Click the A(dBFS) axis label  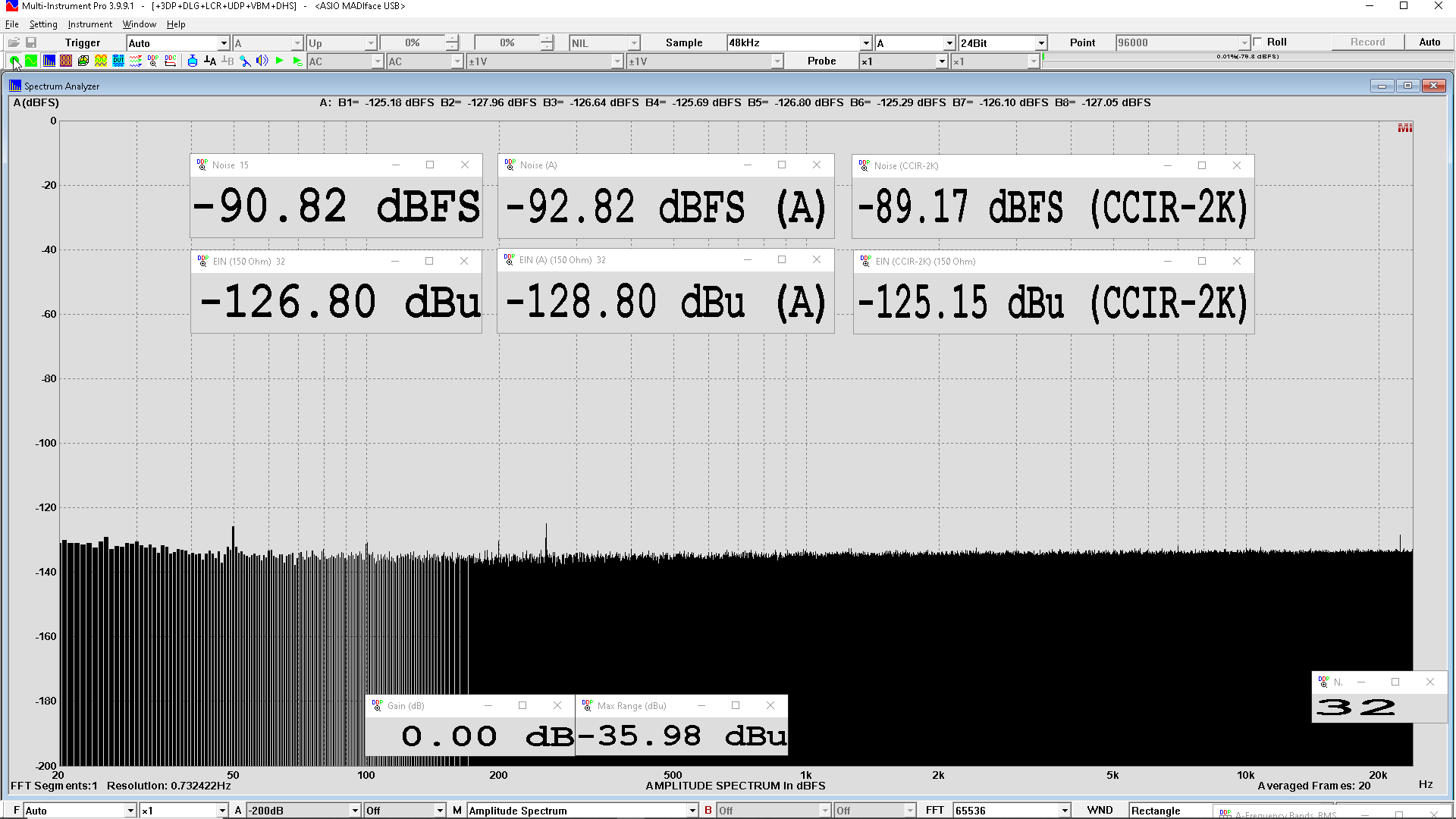36,102
